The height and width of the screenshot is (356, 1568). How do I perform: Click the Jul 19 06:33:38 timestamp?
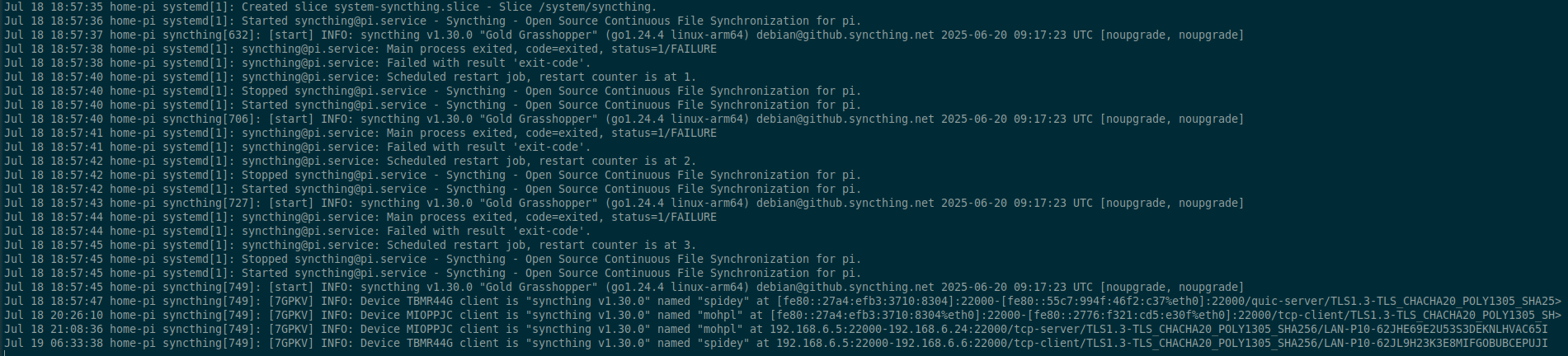pos(54,343)
